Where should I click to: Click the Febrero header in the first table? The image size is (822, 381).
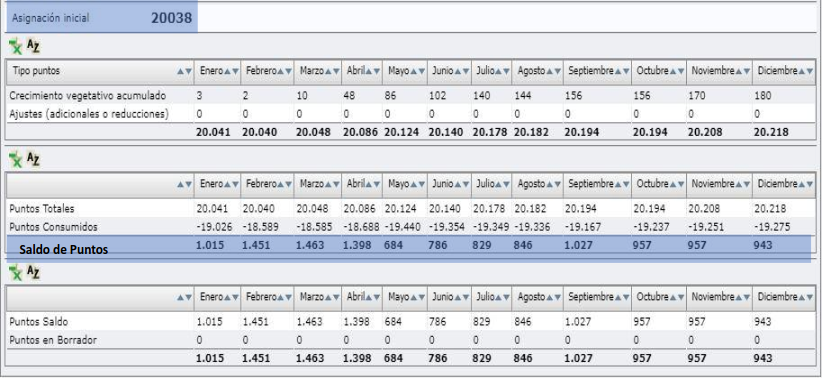pyautogui.click(x=261, y=71)
